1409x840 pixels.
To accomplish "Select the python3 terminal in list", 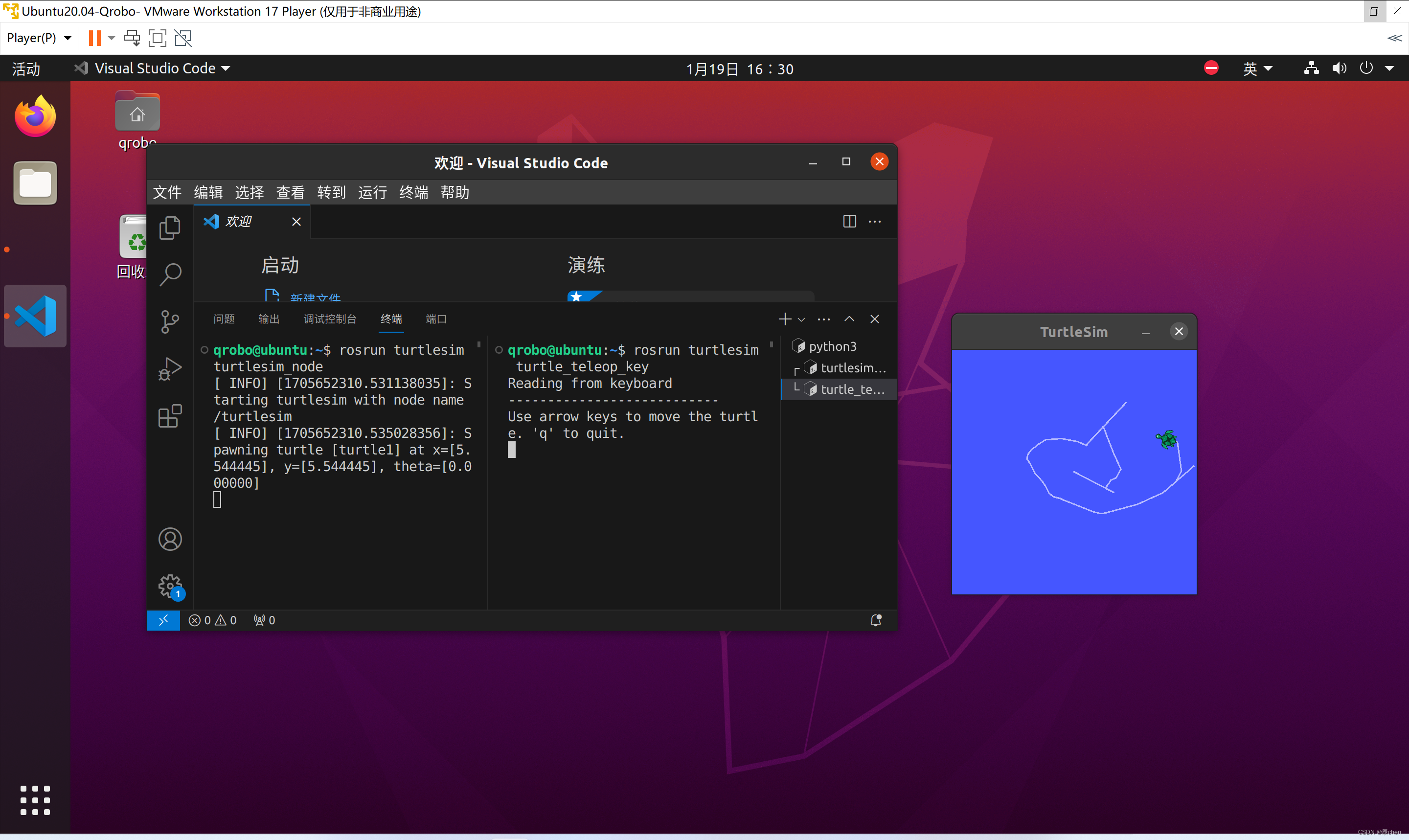I will pos(839,346).
